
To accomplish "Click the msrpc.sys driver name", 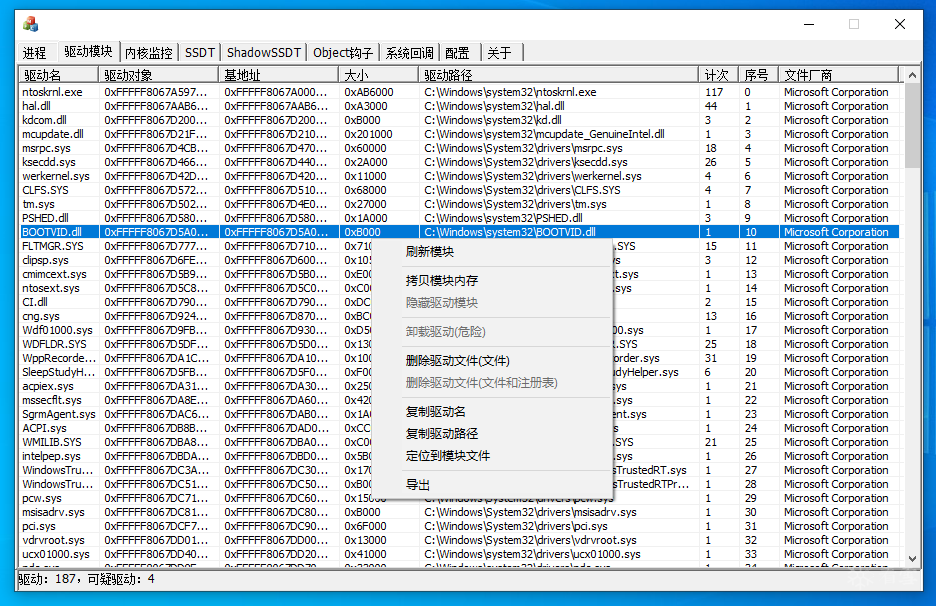I will (x=47, y=148).
